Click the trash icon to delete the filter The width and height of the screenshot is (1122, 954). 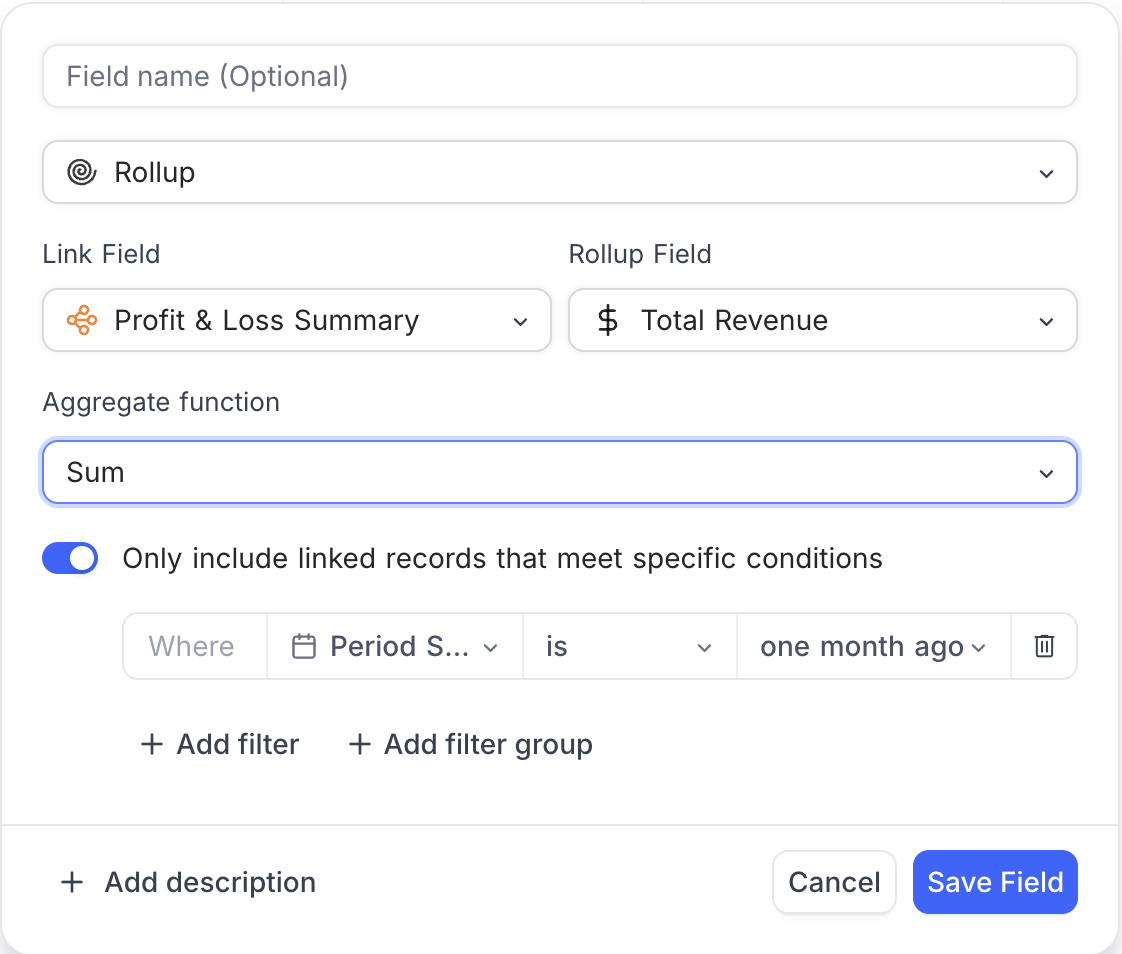(1044, 647)
